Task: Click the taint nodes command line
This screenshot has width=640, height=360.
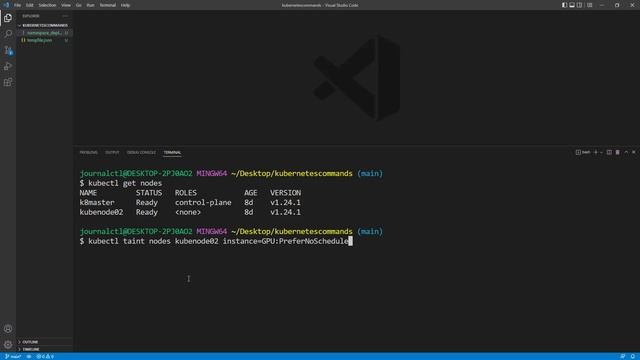Action: (218, 241)
